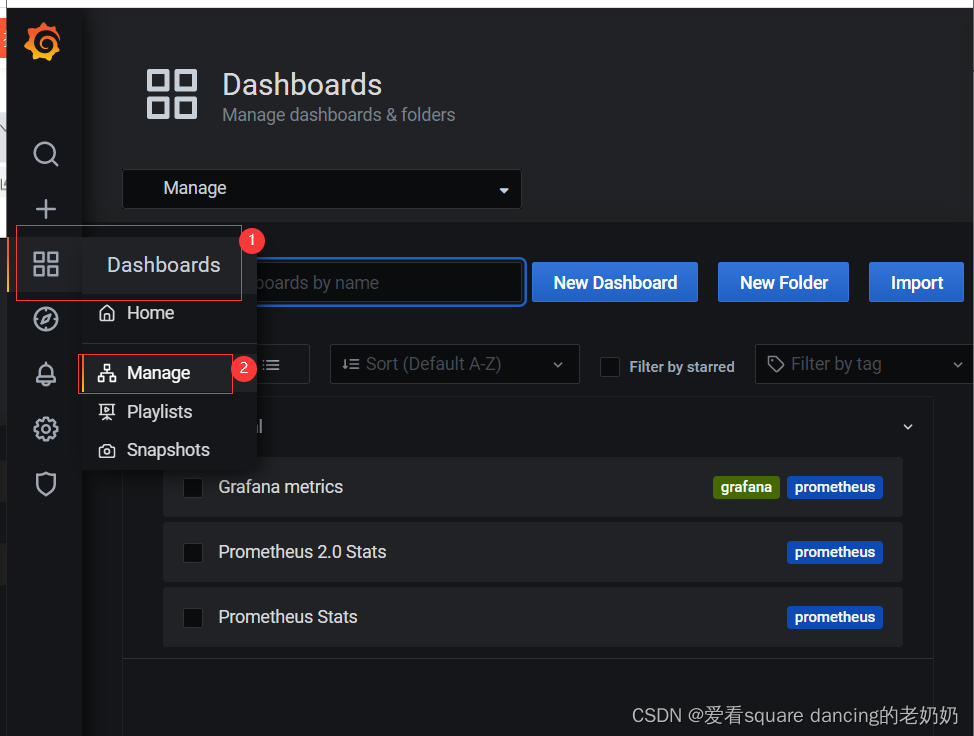Open the search icon in the sidebar
Image resolution: width=974 pixels, height=736 pixels.
(46, 154)
